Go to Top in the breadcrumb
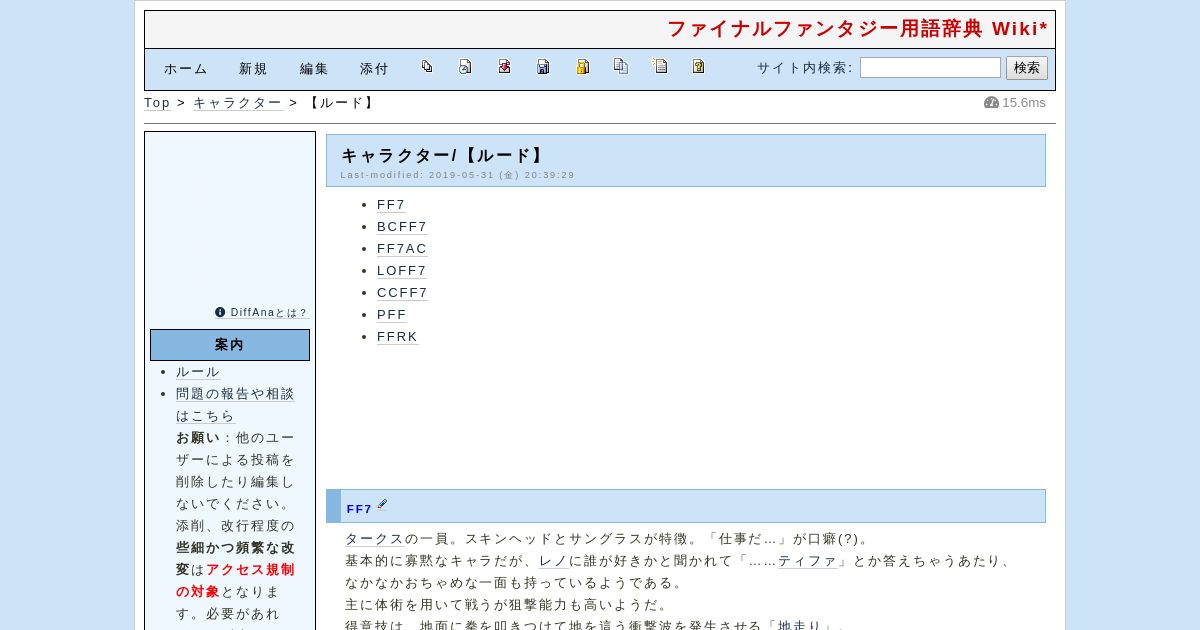Viewport: 1200px width, 630px height. pyautogui.click(x=157, y=103)
